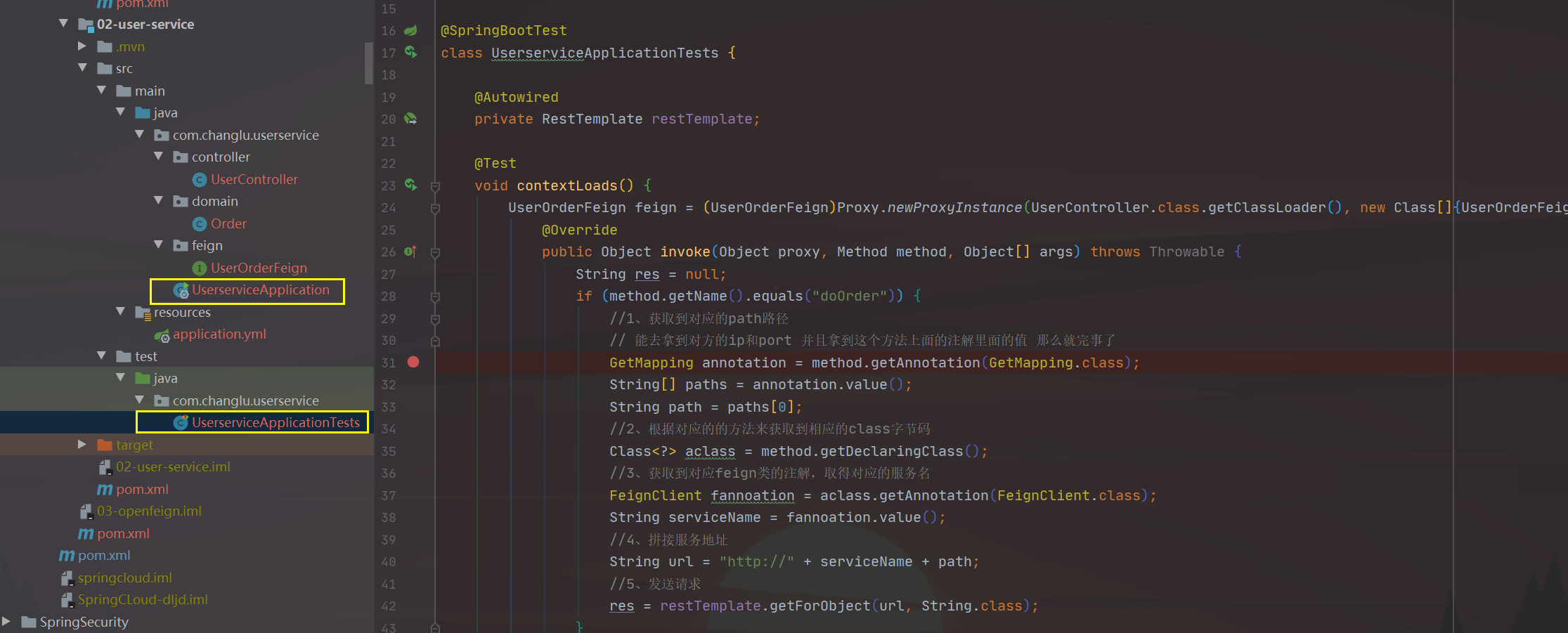
Task: Click the Spring bean leaf gutter icon on line 16
Action: tap(411, 31)
